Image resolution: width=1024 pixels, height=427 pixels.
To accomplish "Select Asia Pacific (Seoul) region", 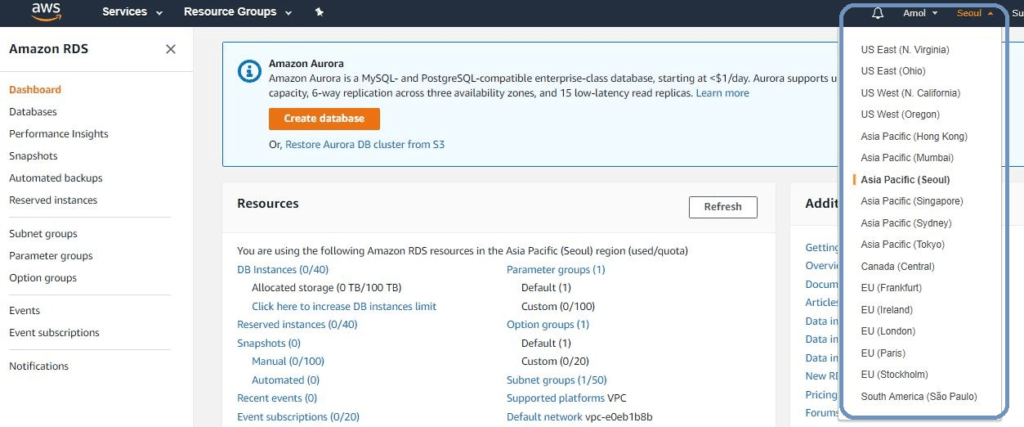I will (x=905, y=180).
